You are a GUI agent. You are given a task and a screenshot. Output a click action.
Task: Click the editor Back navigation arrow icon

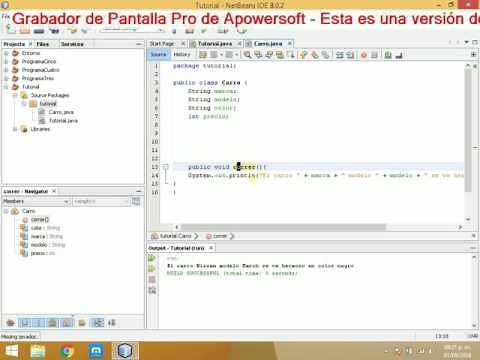pyautogui.click(x=214, y=55)
